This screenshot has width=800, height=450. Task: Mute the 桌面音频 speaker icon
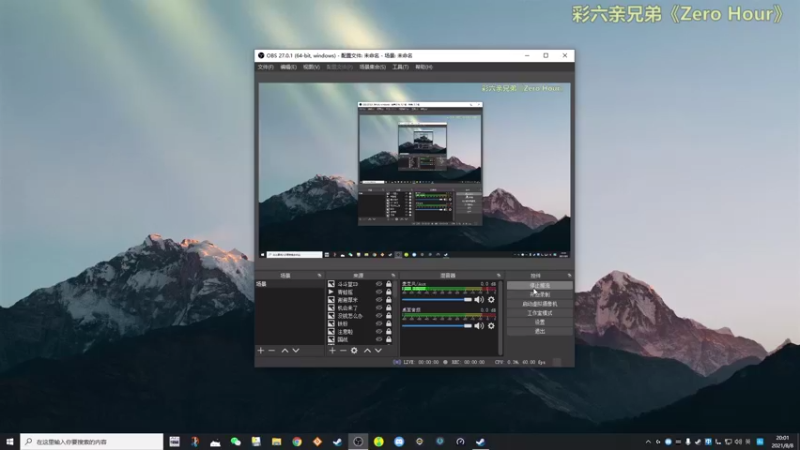(x=479, y=326)
